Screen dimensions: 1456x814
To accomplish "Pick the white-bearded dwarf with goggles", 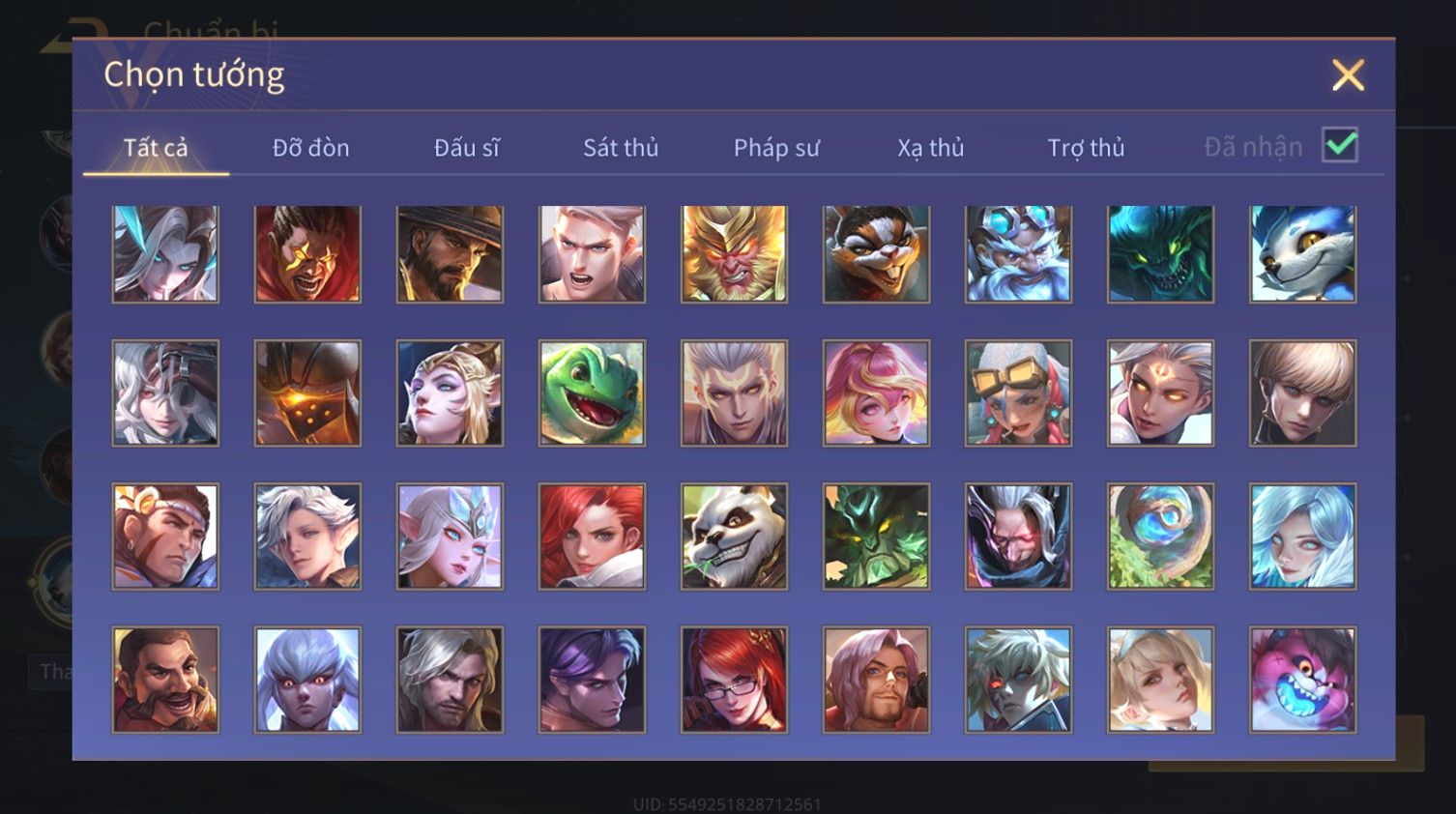I will coord(1018,253).
